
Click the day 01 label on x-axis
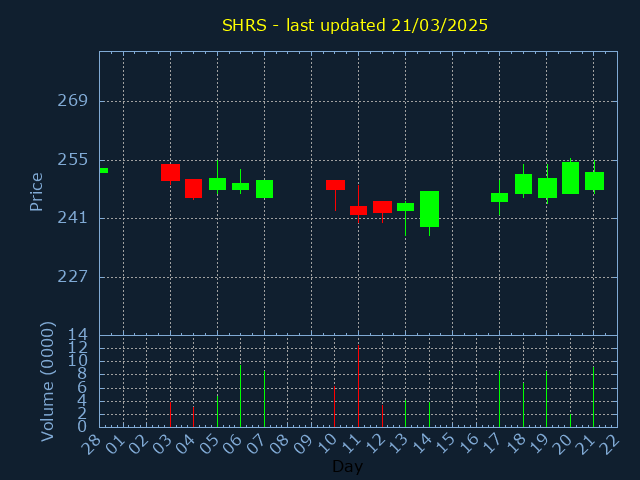[114, 443]
